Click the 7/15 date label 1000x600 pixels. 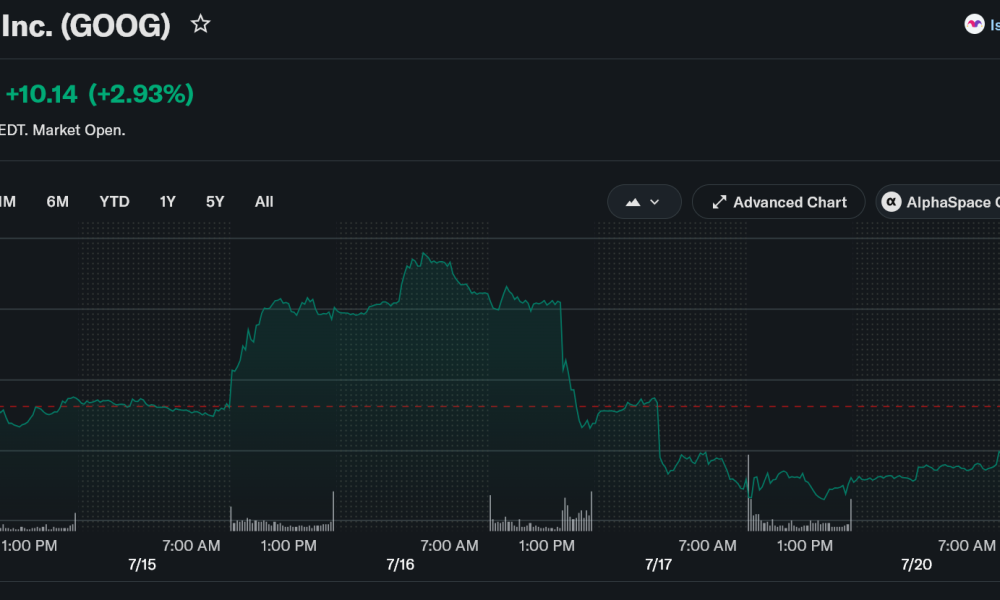pos(142,564)
